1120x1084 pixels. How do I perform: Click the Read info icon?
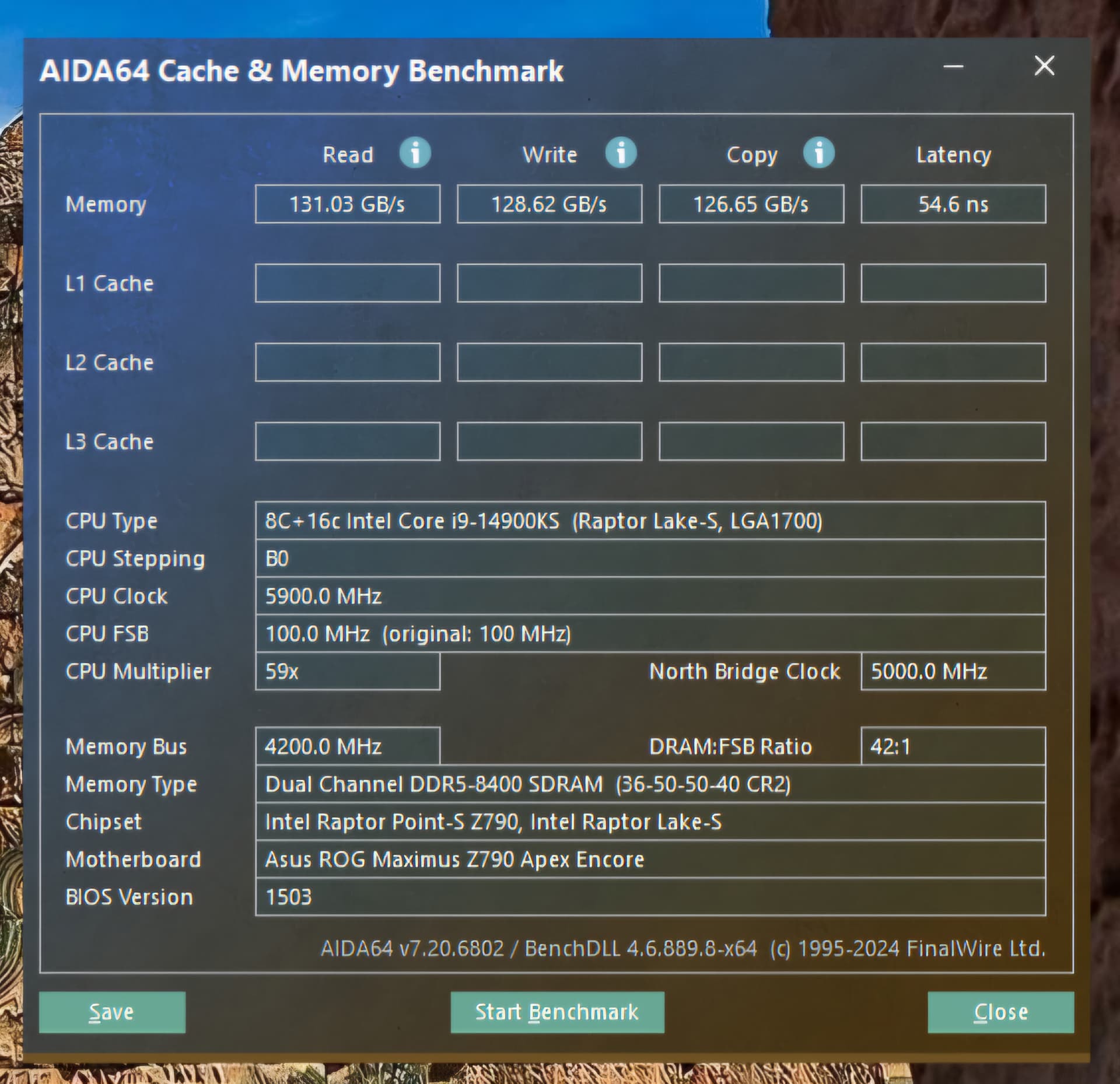[x=415, y=153]
